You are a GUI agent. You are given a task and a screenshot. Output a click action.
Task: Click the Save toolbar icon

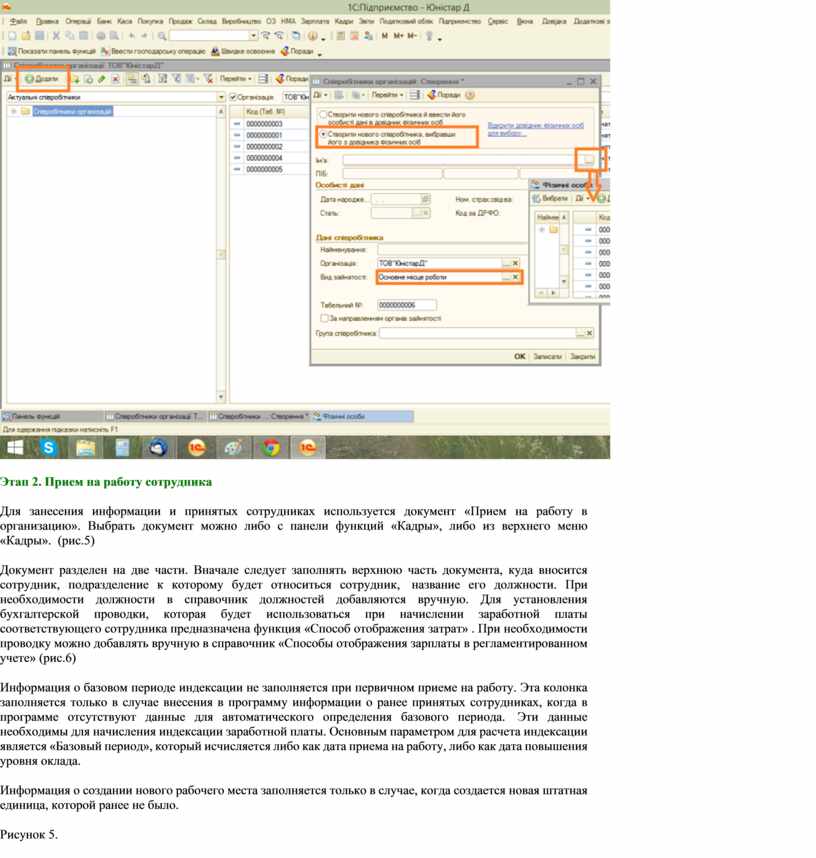point(39,36)
